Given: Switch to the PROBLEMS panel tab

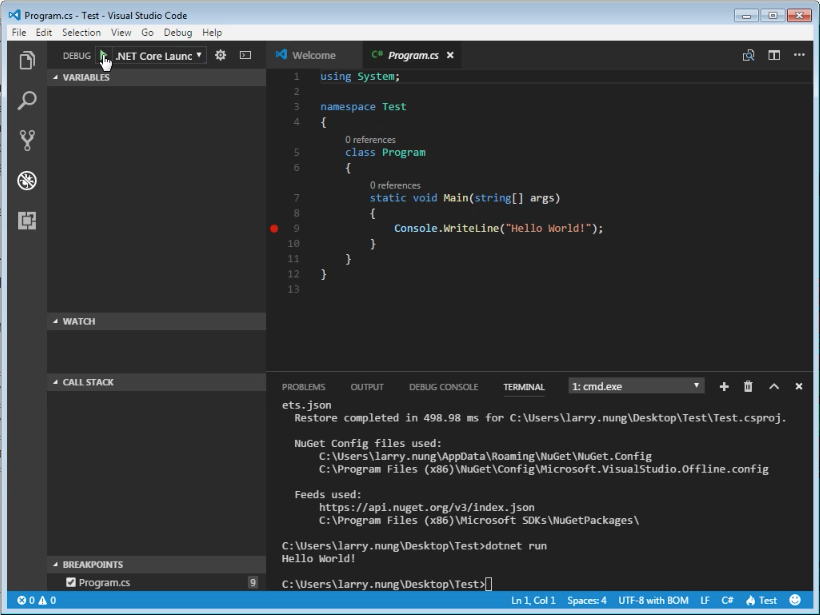Looking at the screenshot, I should pyautogui.click(x=303, y=387).
